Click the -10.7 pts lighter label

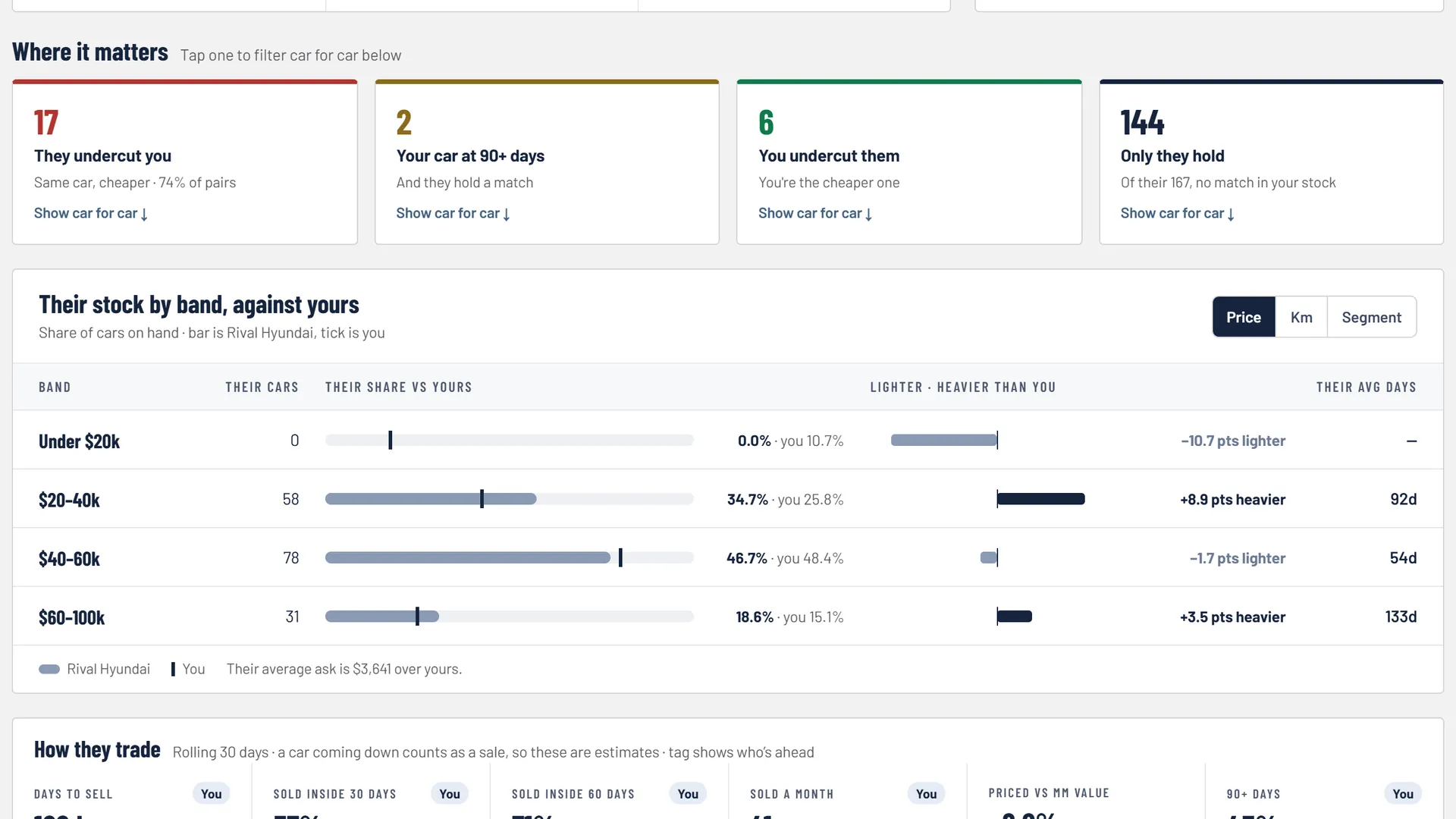coord(1233,441)
